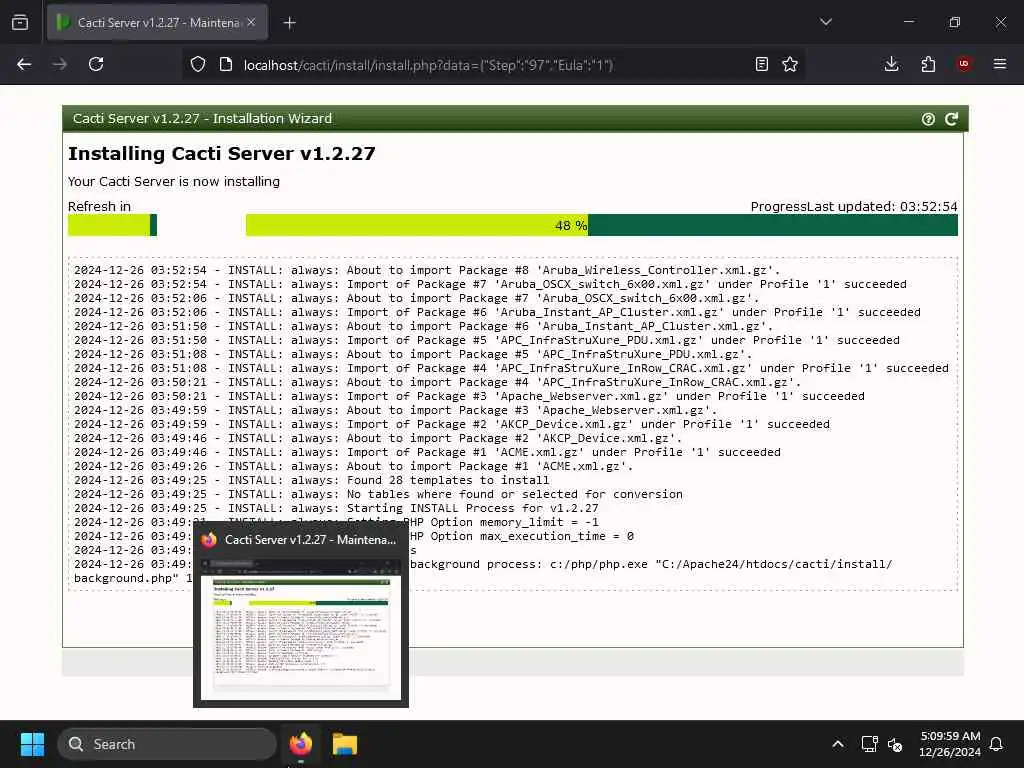Show site information page icon

tap(226, 64)
